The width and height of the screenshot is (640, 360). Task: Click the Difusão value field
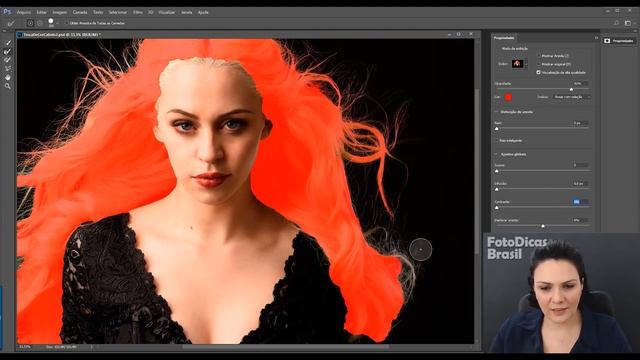tap(580, 184)
